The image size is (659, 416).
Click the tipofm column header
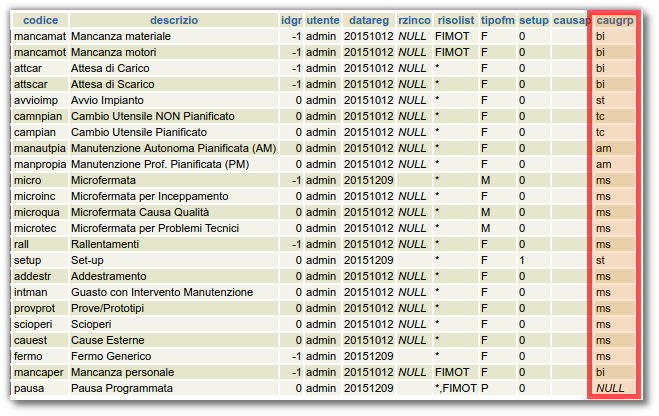pos(497,20)
